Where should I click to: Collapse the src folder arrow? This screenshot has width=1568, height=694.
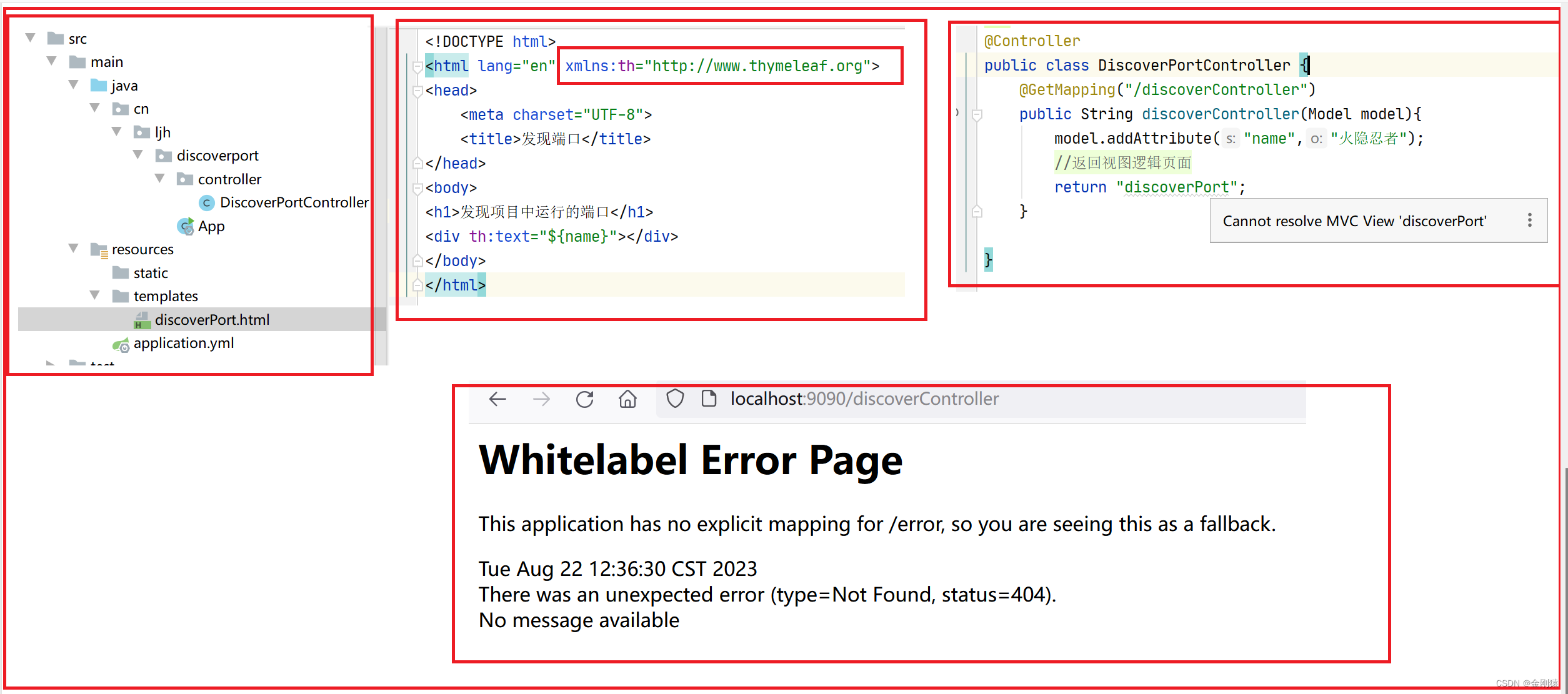30,38
